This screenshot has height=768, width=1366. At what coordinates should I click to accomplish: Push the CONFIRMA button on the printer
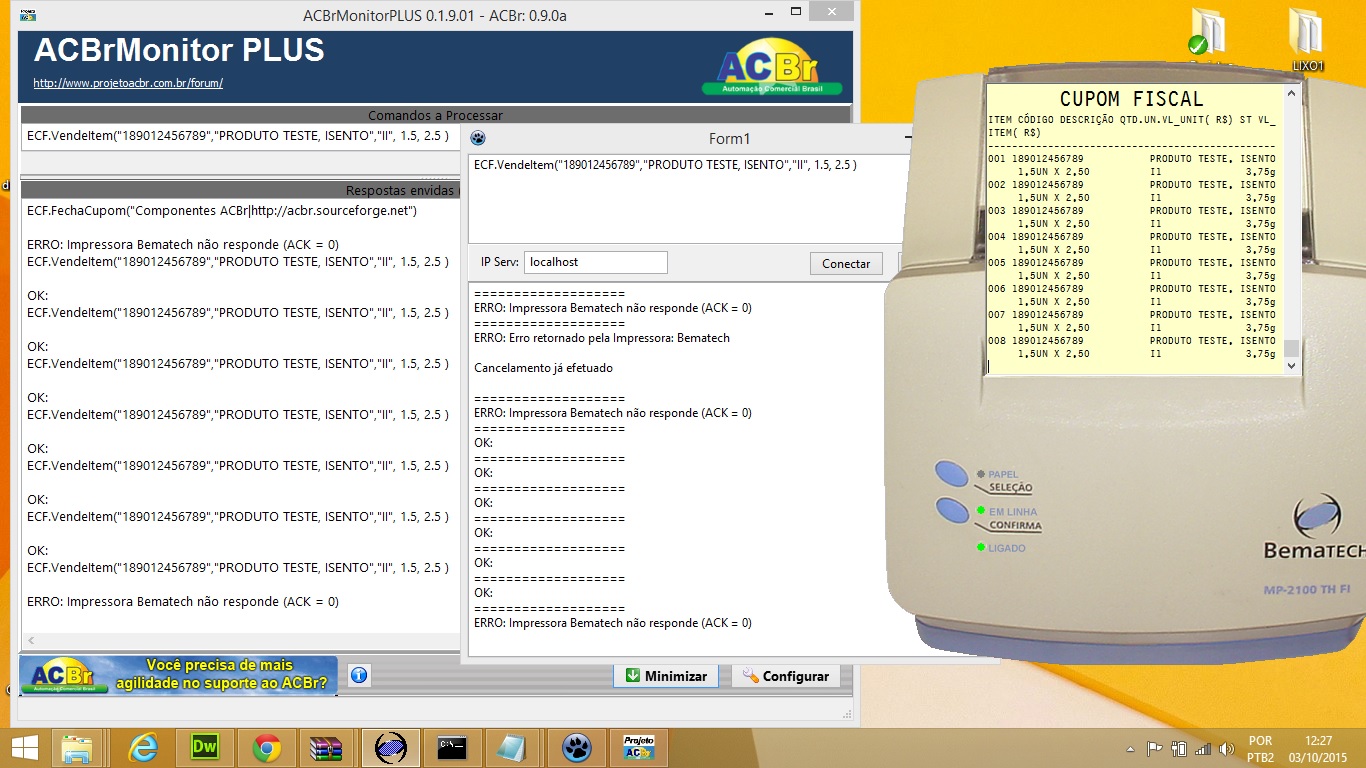(x=954, y=510)
